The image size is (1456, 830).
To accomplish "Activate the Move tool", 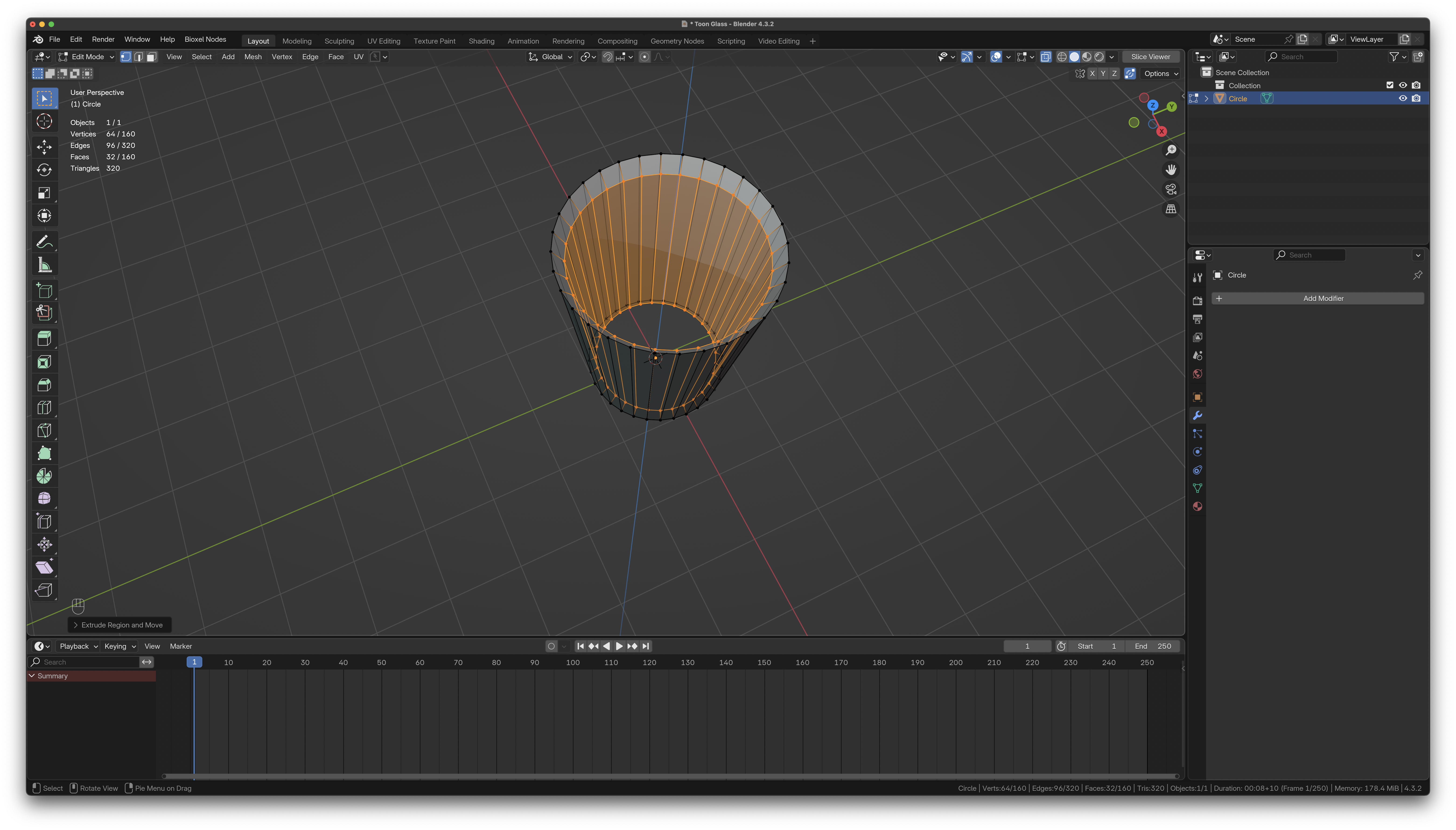I will point(45,147).
